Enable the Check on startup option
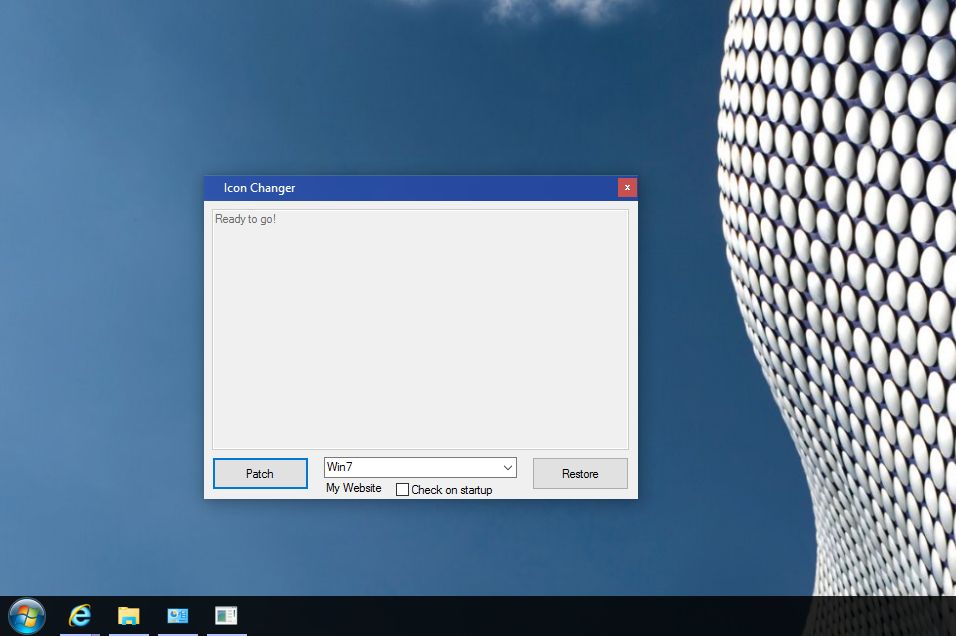Screen dimensions: 956x636 [403, 490]
